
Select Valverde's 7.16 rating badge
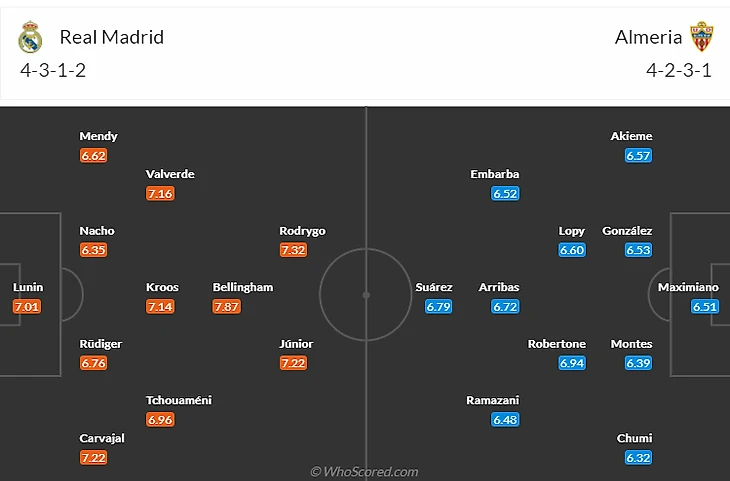160,193
